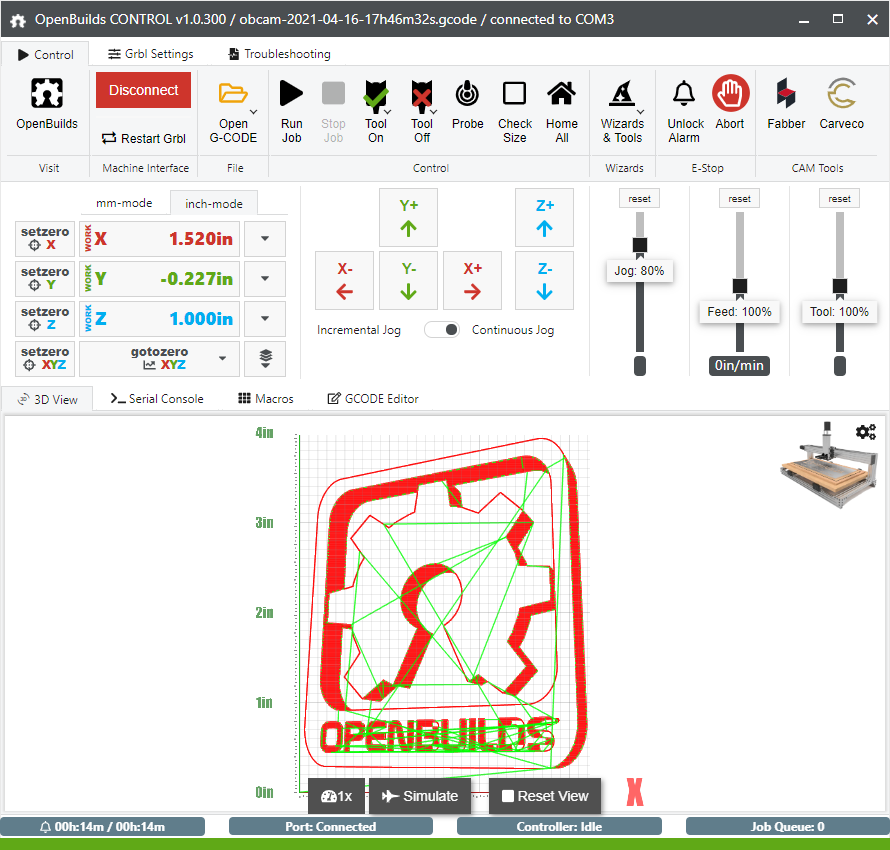Viewport: 890px width, 850px height.
Task: Toggle Incremental/Continuous Jog switch
Action: pyautogui.click(x=442, y=329)
